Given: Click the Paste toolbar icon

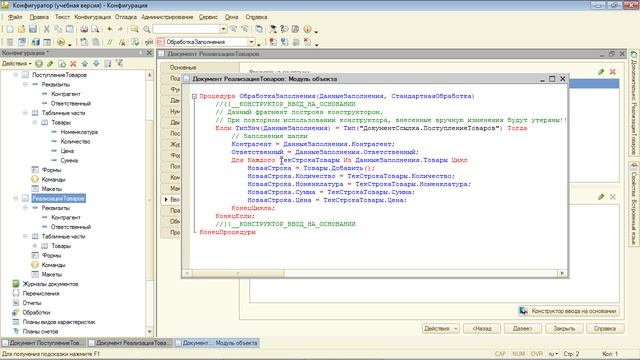Looking at the screenshot, I should [x=70, y=29].
